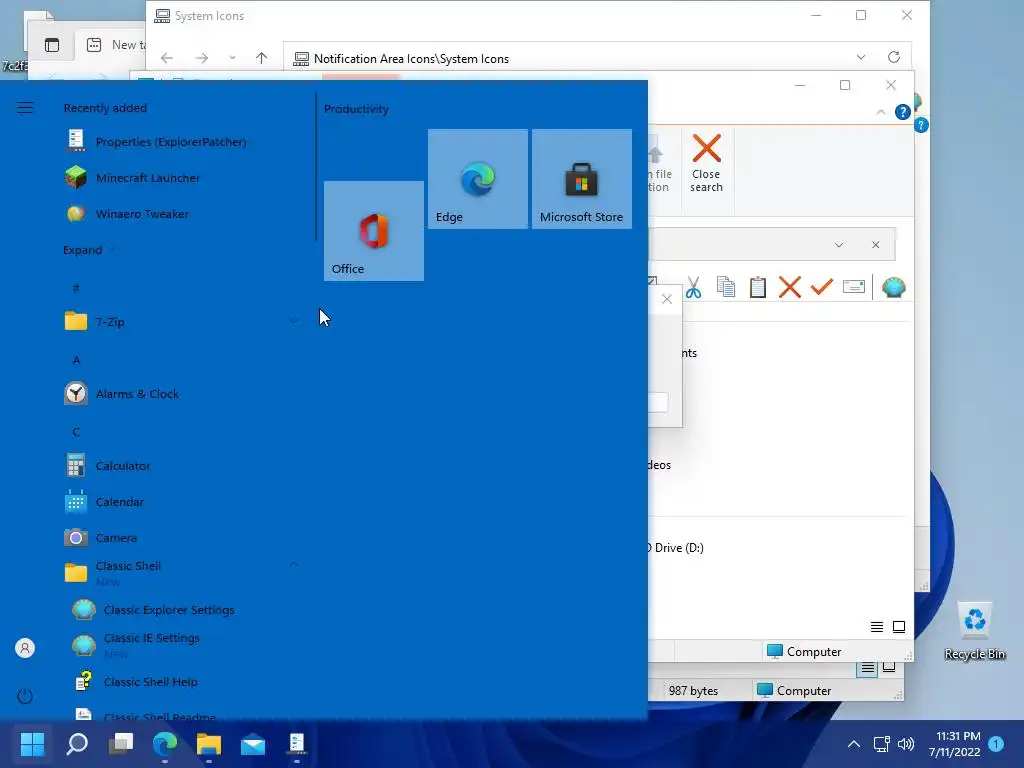Open Classic Explorer Settings

[169, 610]
